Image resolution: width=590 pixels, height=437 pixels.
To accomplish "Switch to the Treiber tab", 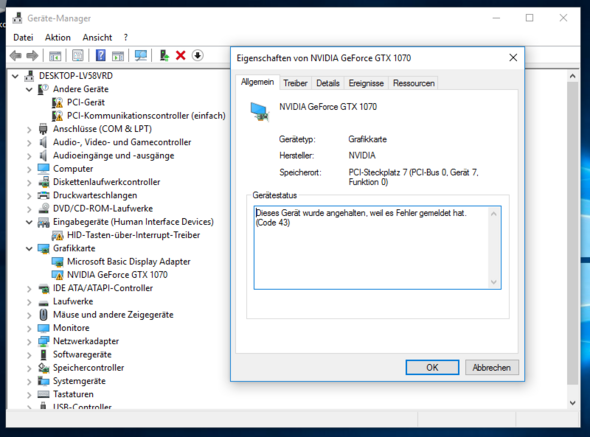I will [x=295, y=83].
